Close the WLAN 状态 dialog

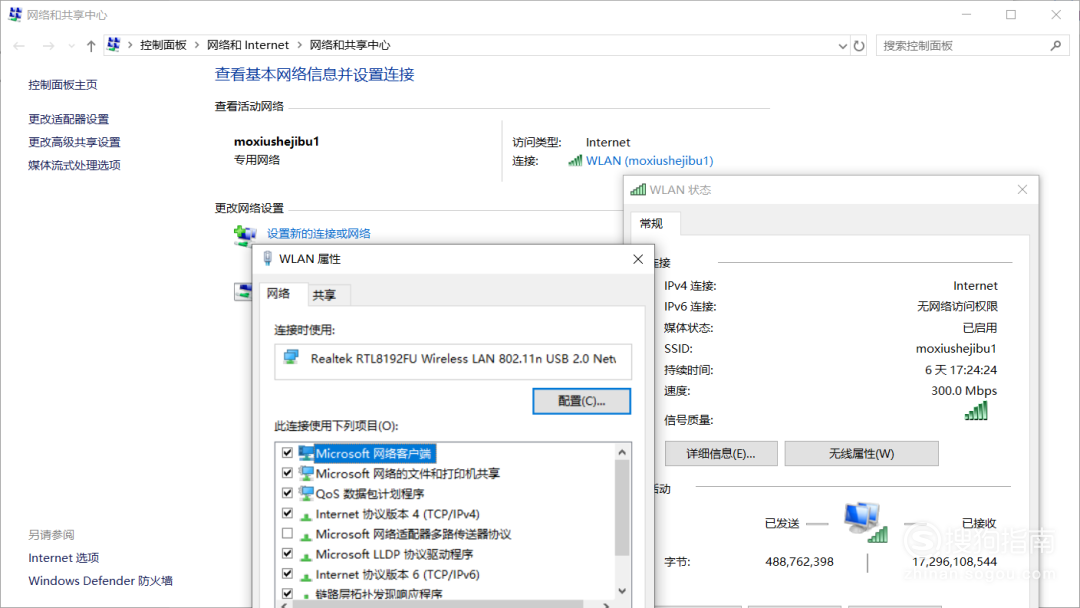pyautogui.click(x=1022, y=189)
